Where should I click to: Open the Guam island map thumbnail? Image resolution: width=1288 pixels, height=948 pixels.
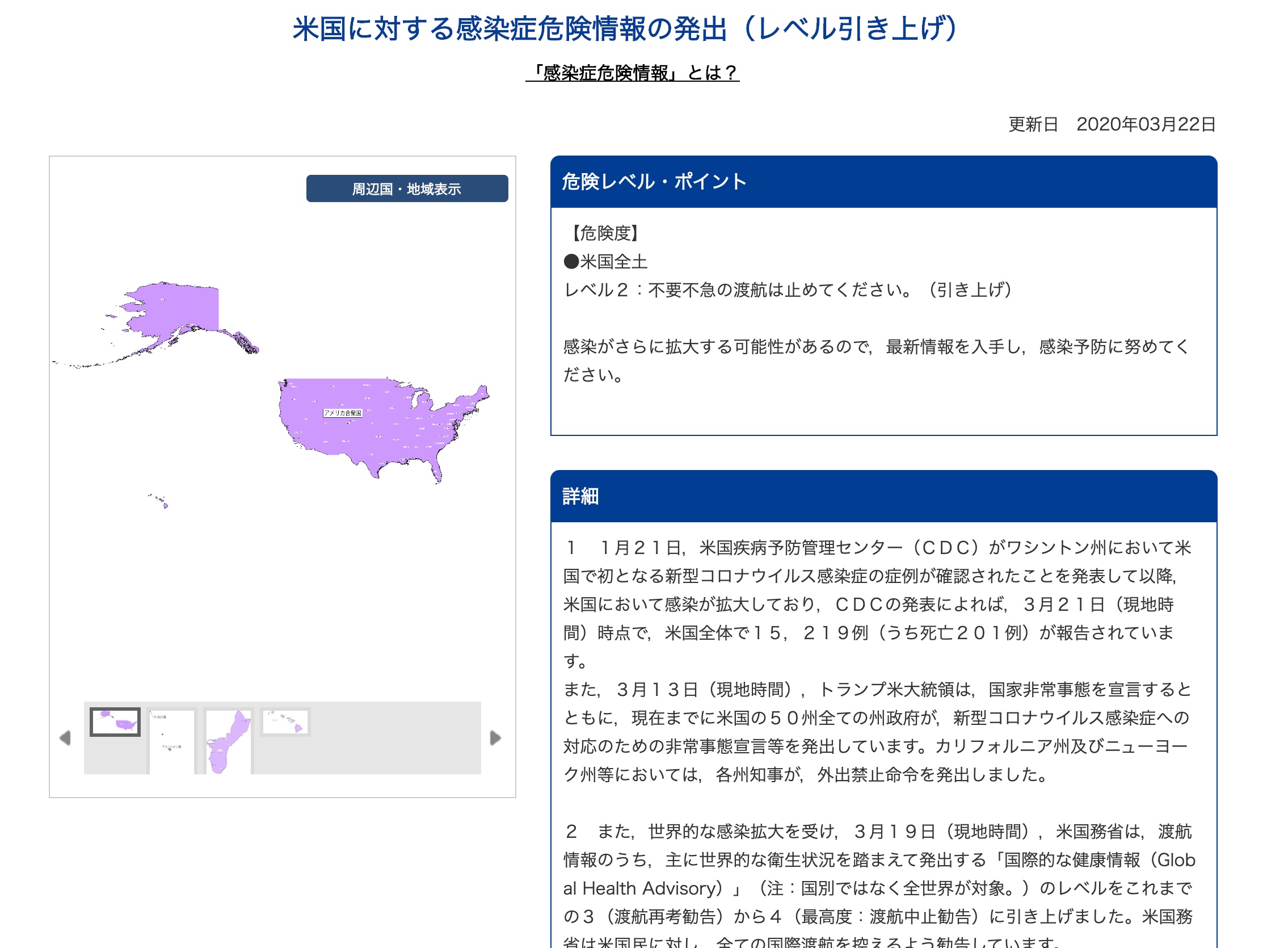pyautogui.click(x=228, y=741)
